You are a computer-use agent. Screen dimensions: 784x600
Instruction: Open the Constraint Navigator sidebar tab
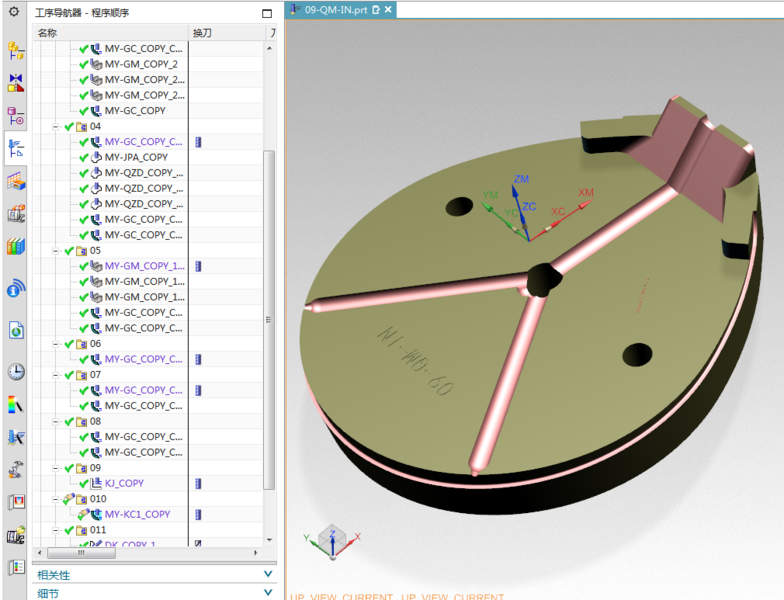16,81
